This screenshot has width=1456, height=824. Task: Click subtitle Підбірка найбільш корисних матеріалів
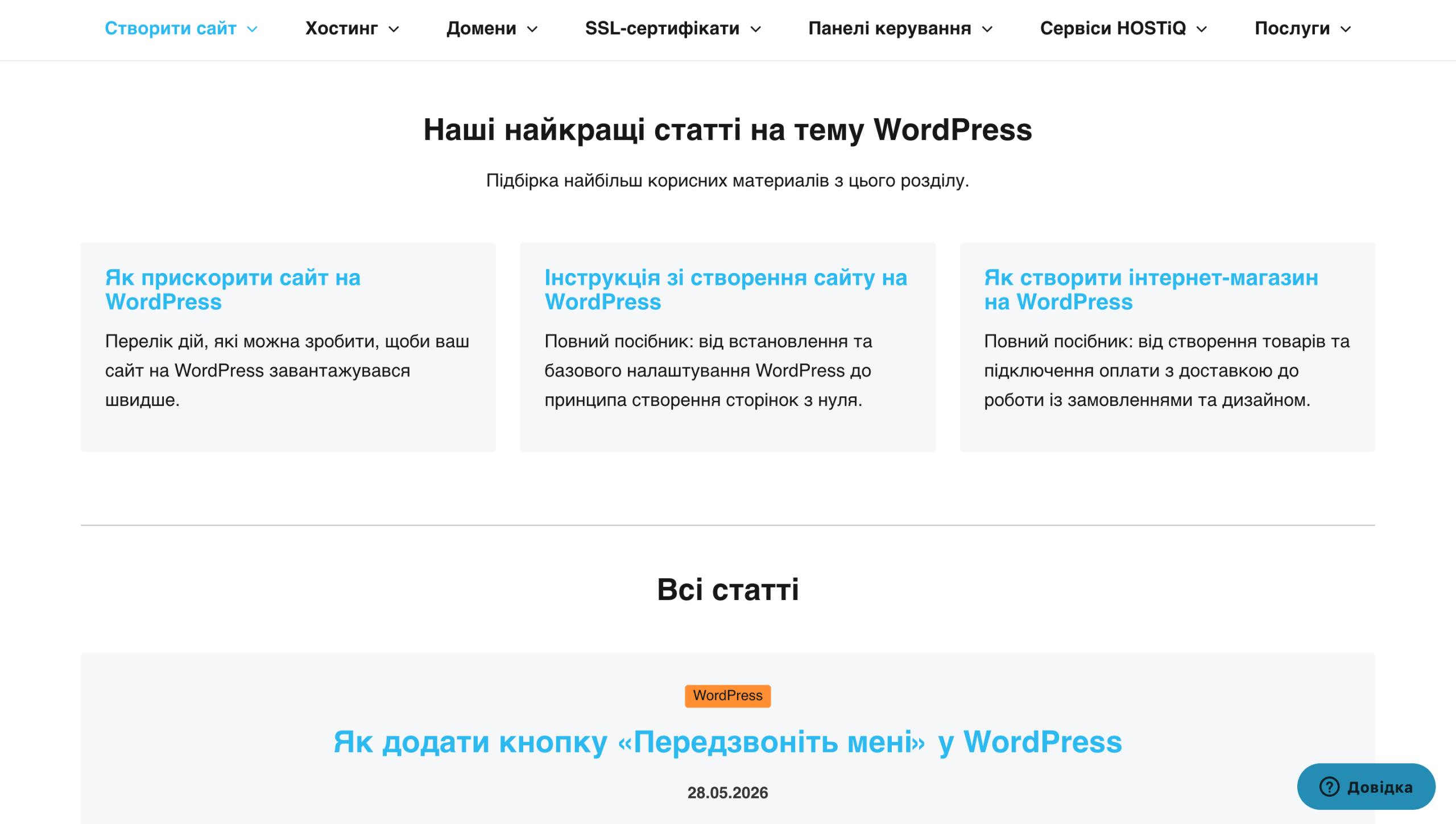pos(727,181)
